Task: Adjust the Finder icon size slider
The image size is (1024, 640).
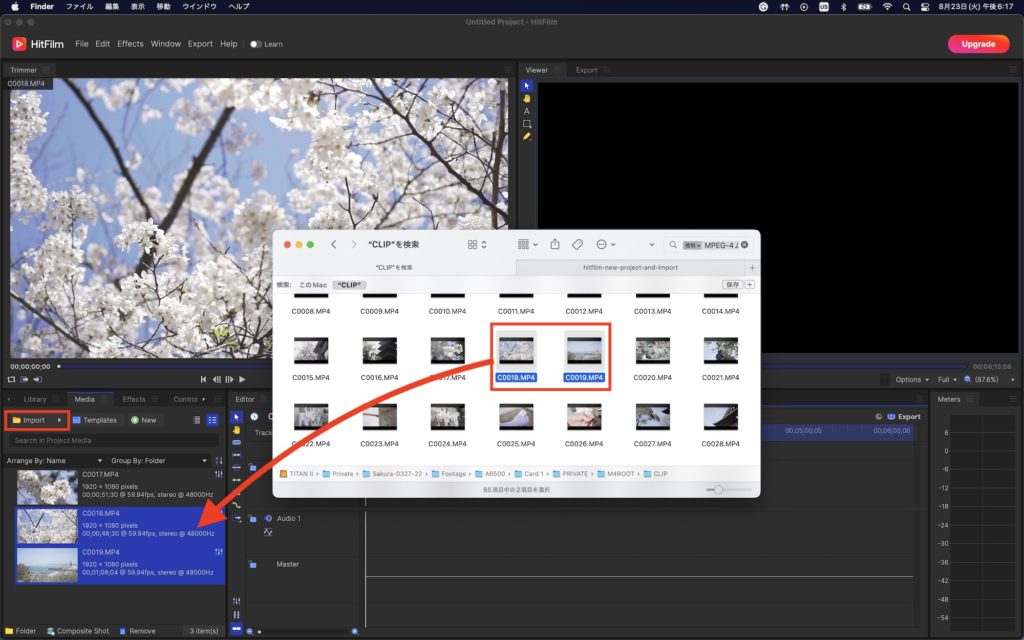Action: coord(718,489)
